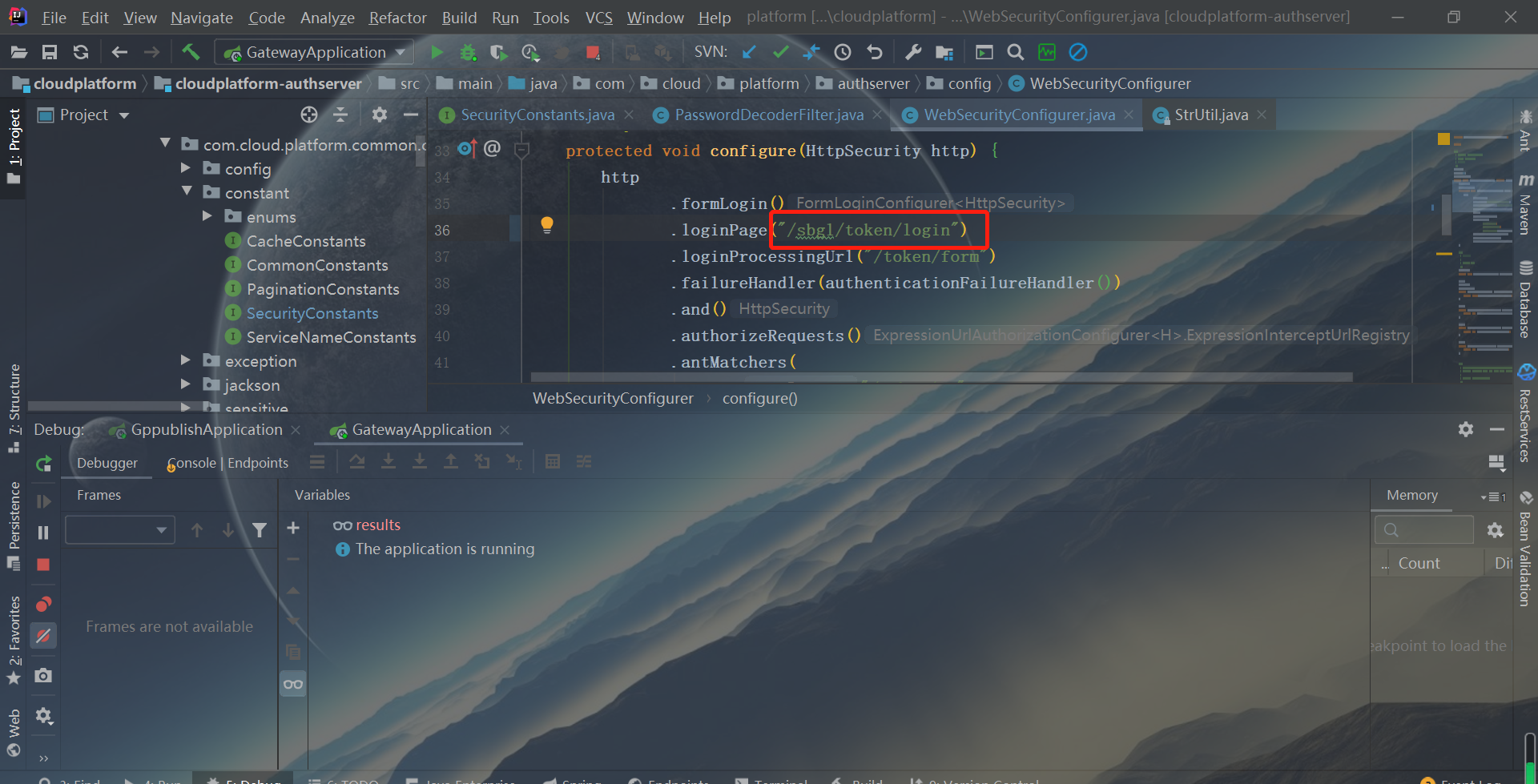Show SVN history with the clock icon

(x=843, y=52)
